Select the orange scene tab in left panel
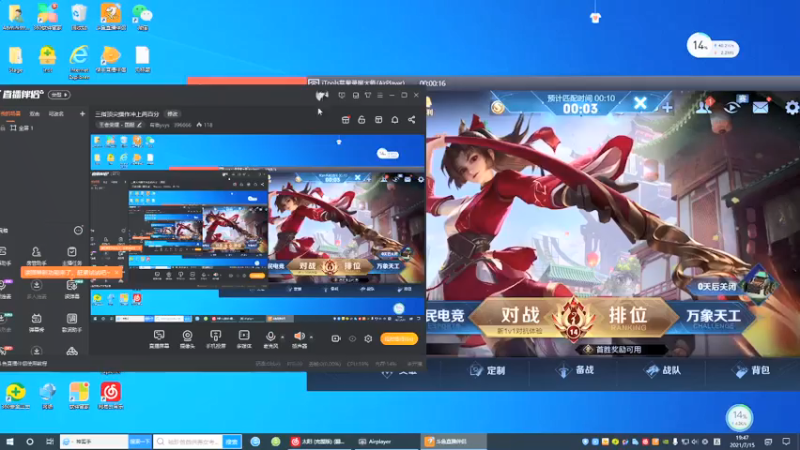 [10, 114]
